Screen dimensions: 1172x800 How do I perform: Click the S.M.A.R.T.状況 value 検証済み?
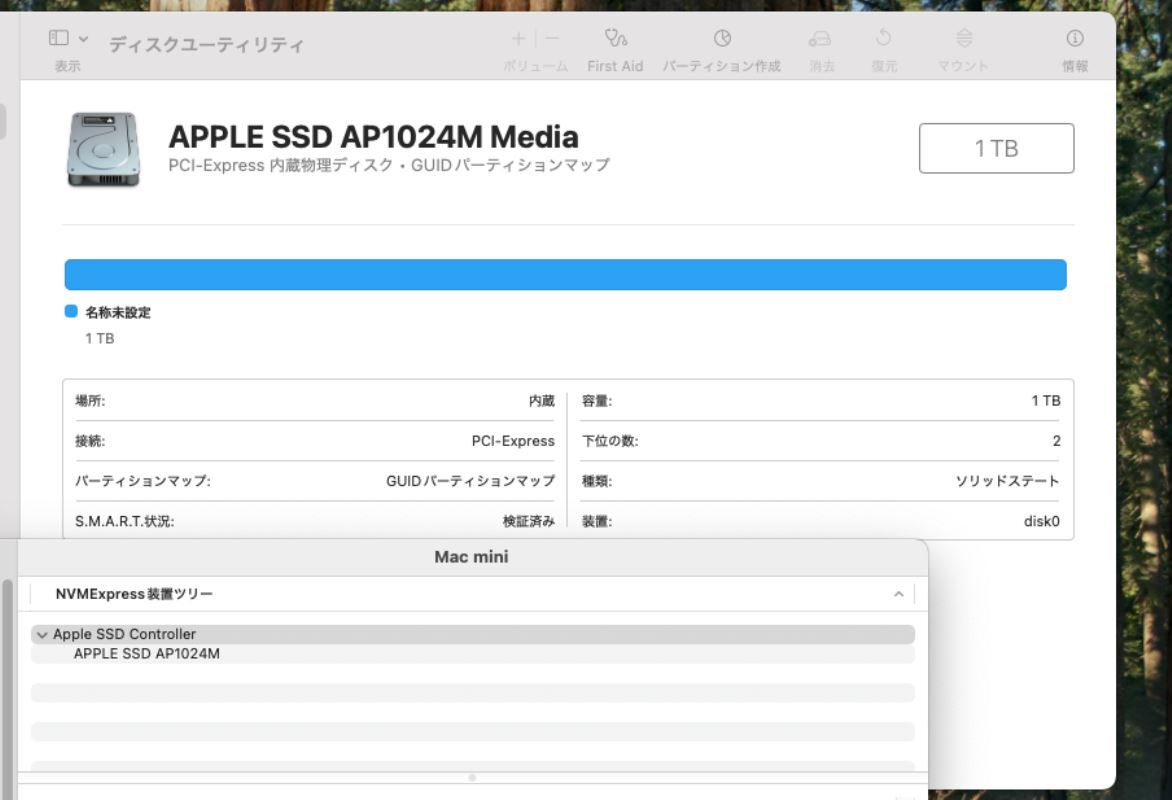528,521
